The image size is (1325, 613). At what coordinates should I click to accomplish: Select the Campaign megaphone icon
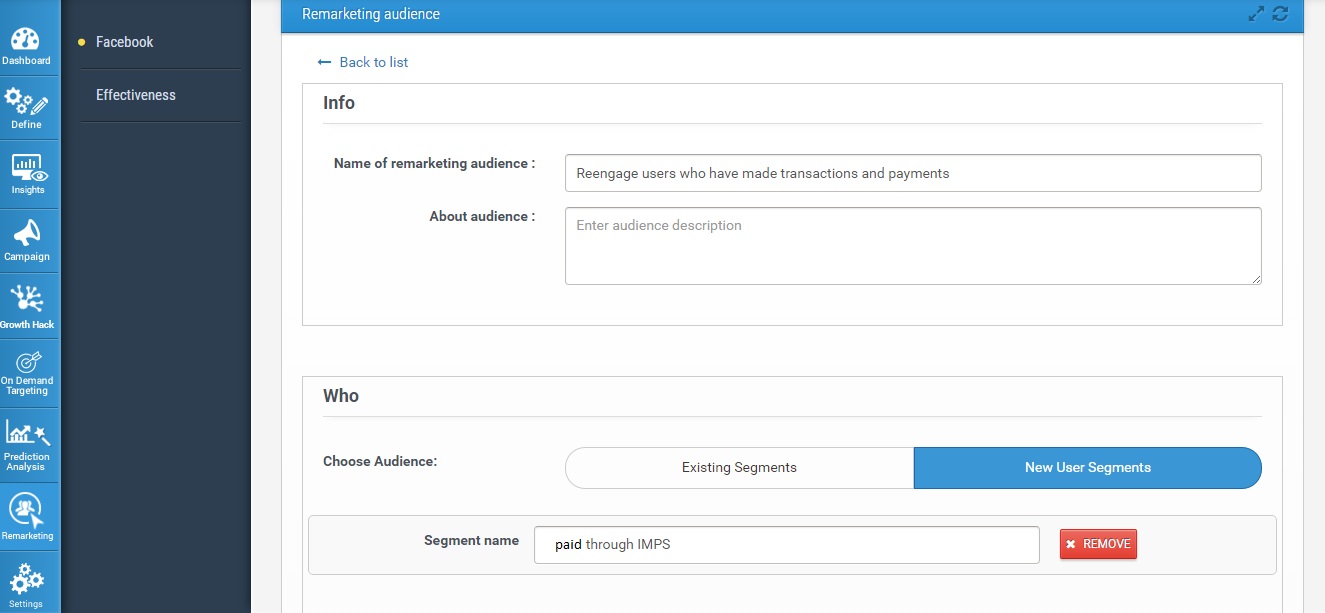[x=26, y=236]
